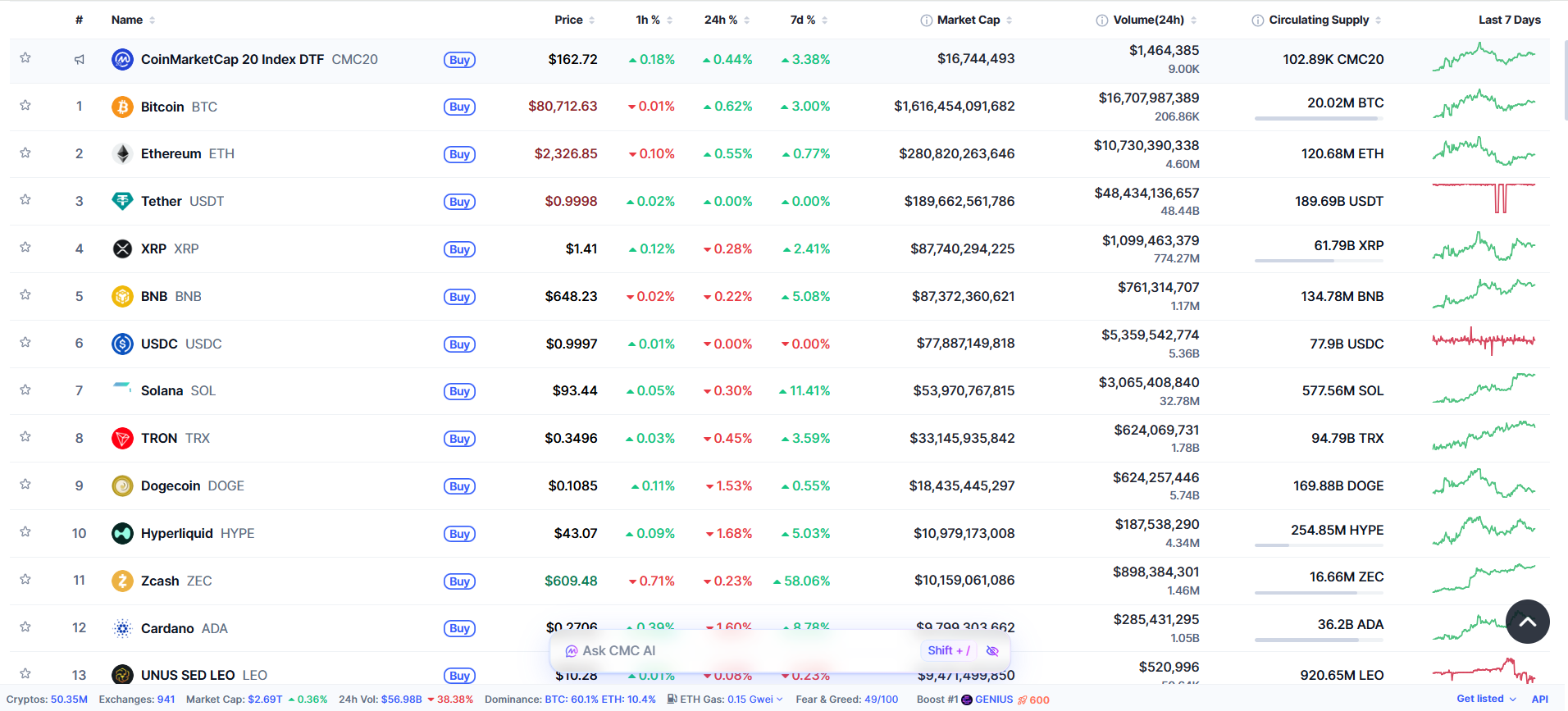
Task: Click the Zcash coin logo
Action: click(x=122, y=581)
